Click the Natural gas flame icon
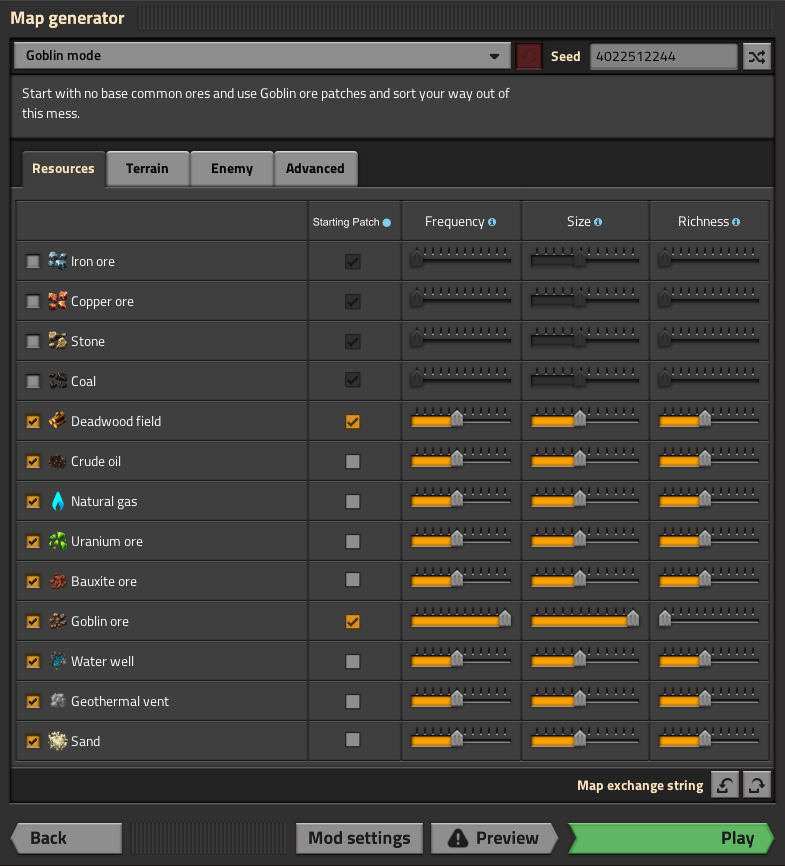 pyautogui.click(x=57, y=501)
